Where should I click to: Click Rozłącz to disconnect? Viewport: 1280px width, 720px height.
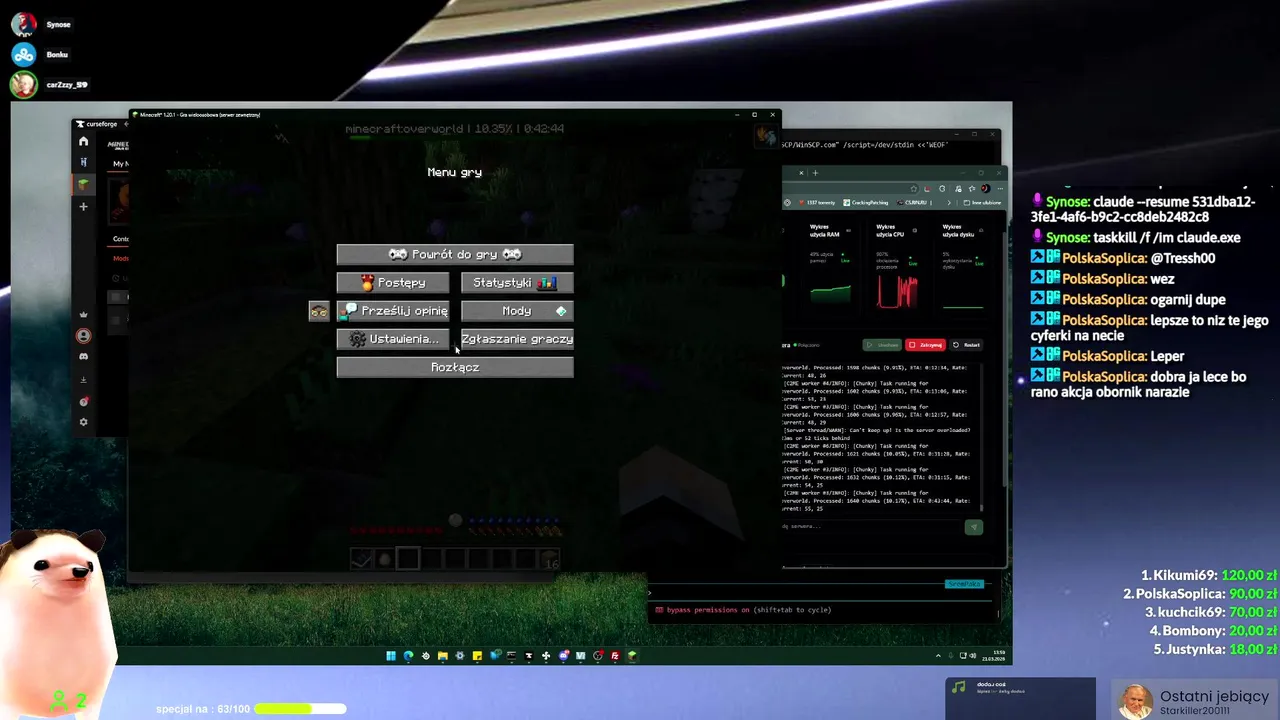pos(455,367)
